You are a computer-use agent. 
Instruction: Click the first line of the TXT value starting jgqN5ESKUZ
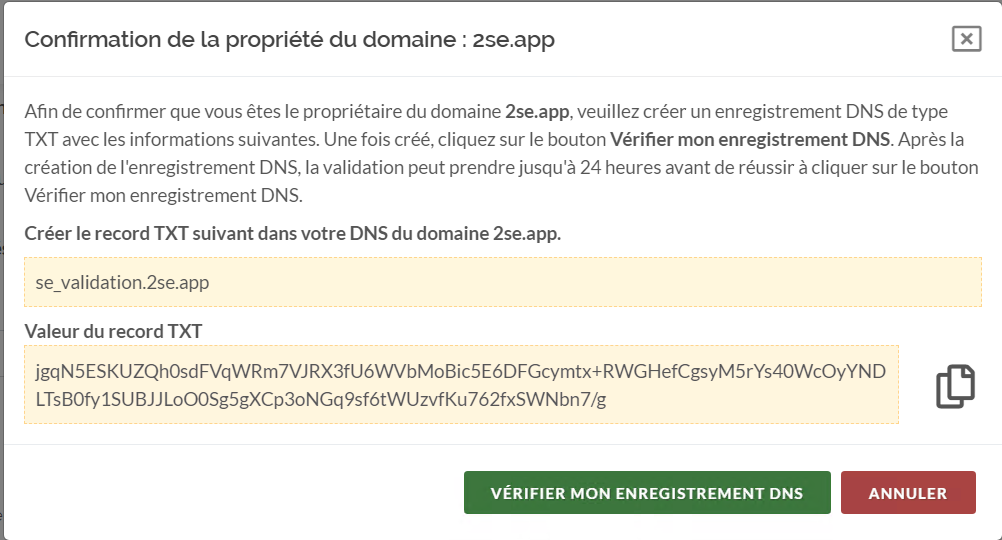(460, 372)
